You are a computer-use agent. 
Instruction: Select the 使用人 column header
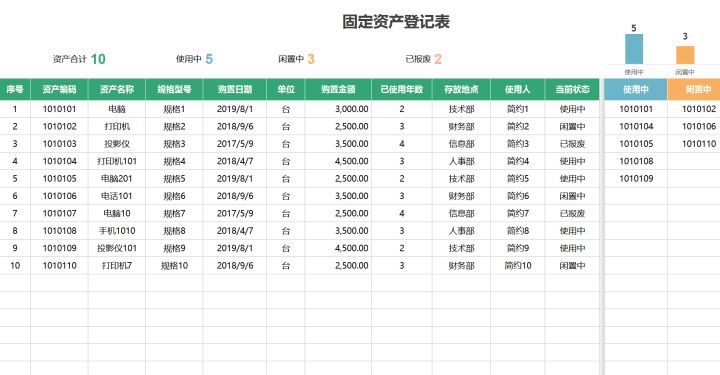[518, 90]
